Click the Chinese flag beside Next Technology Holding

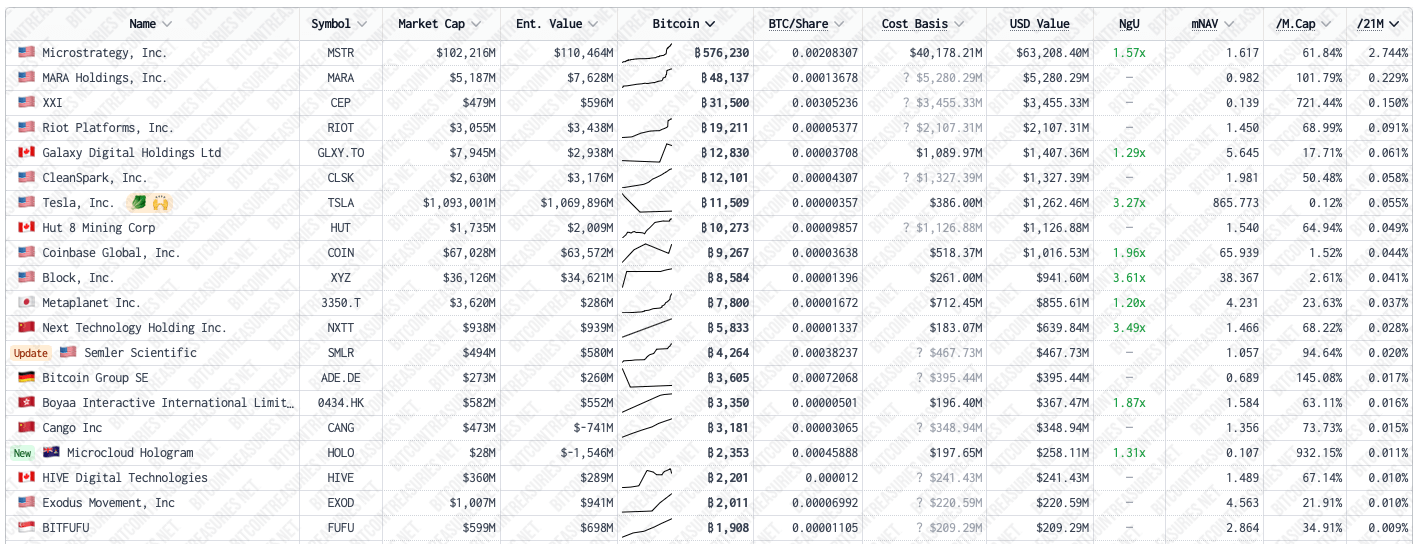26,328
